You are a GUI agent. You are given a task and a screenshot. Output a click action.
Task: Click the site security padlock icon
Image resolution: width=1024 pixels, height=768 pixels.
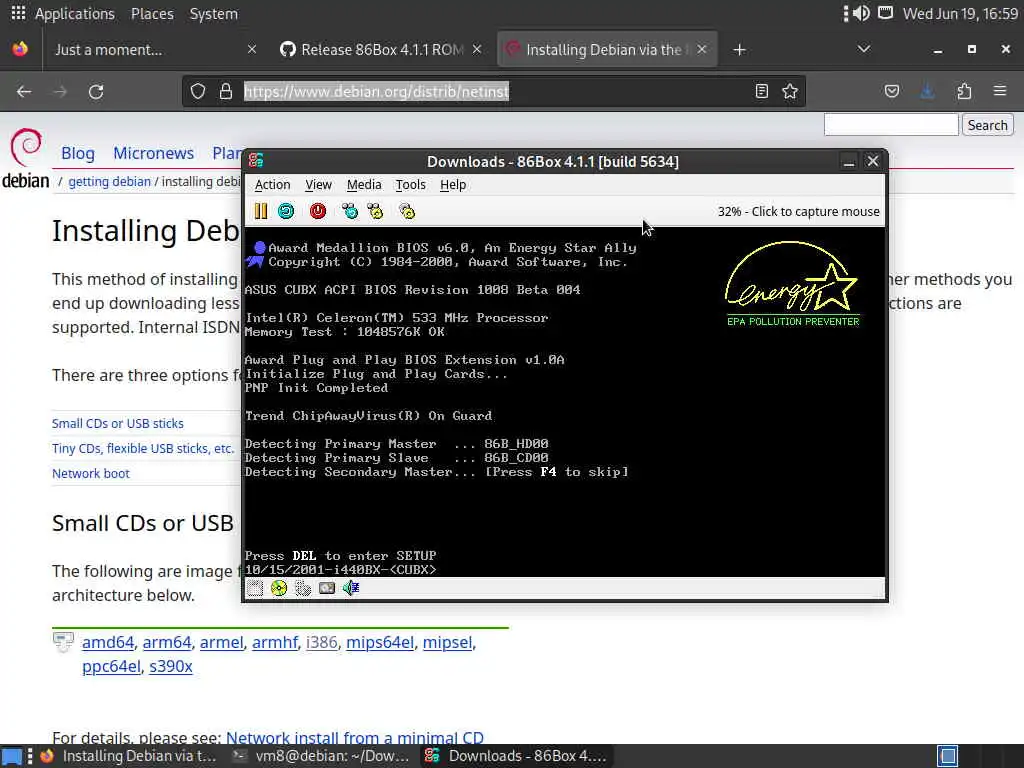coord(226,91)
